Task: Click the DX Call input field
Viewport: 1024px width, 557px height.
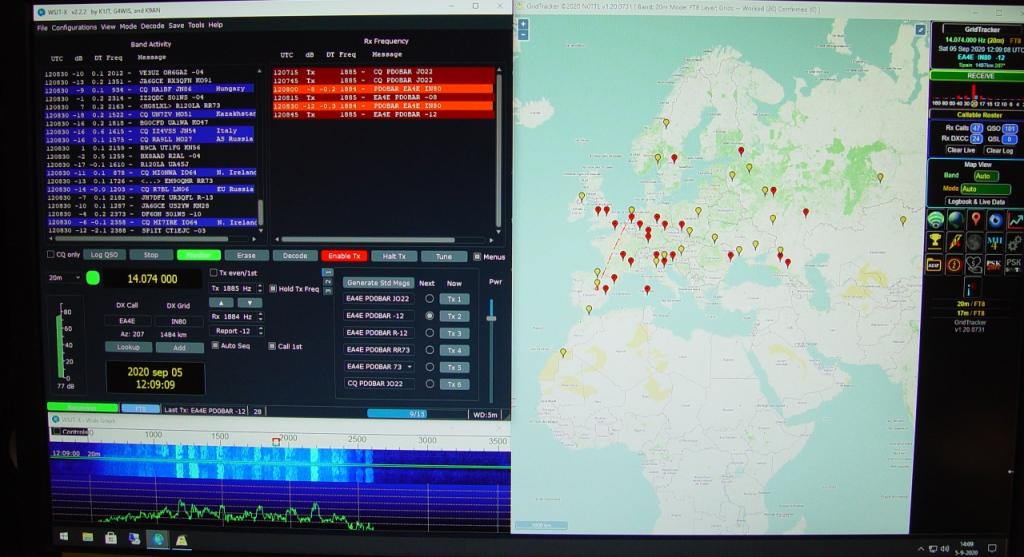Action: [x=127, y=321]
